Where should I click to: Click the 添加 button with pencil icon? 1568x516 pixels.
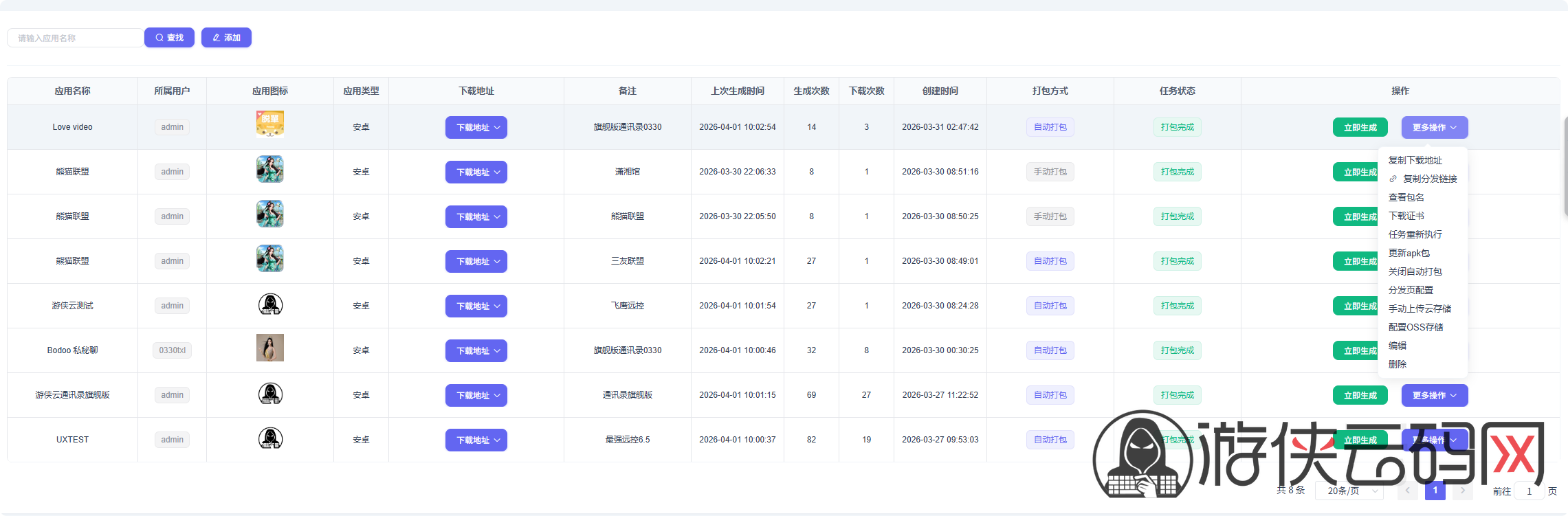click(226, 38)
